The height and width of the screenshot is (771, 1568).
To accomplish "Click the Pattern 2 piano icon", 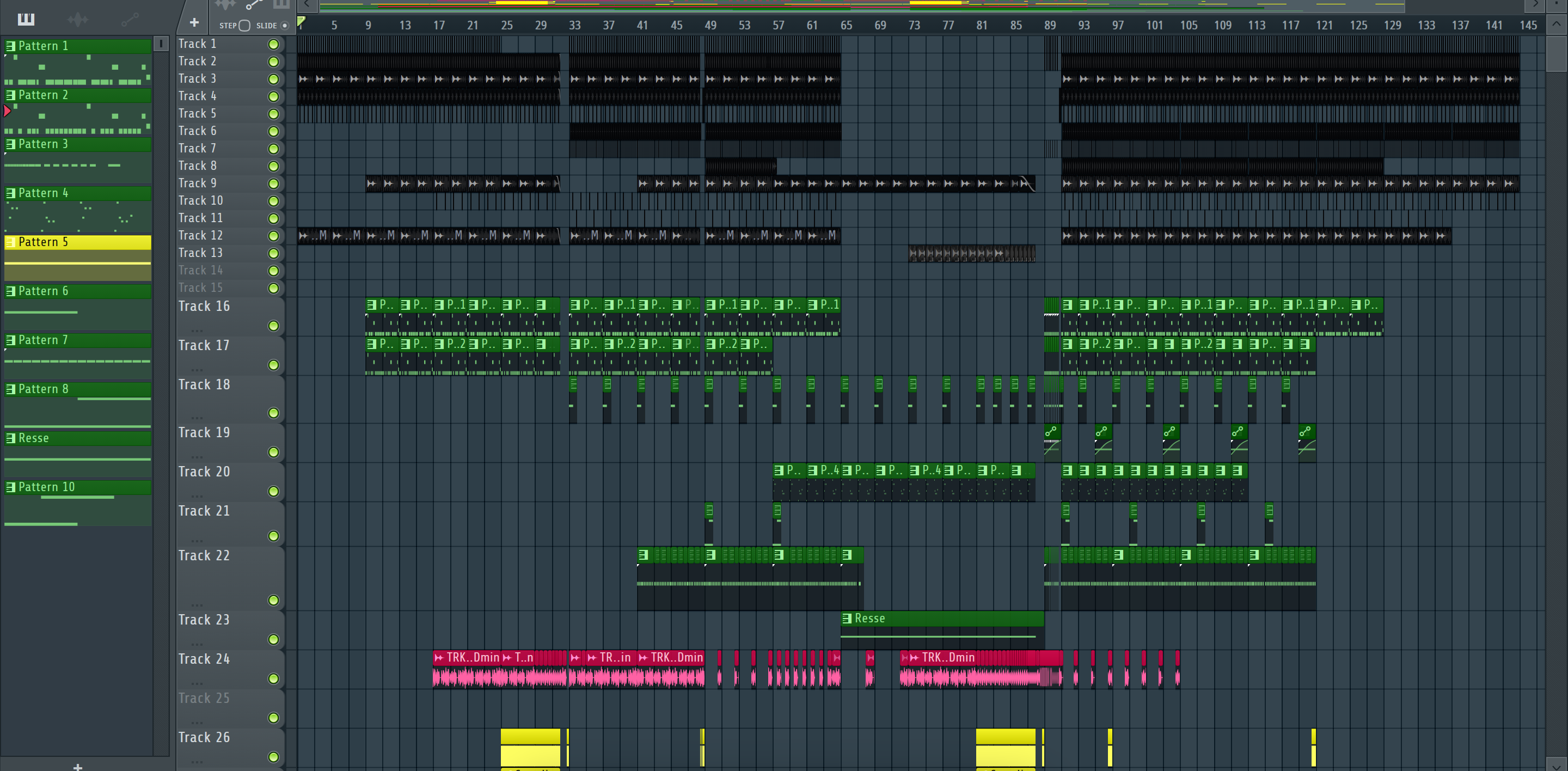I will pyautogui.click(x=10, y=95).
